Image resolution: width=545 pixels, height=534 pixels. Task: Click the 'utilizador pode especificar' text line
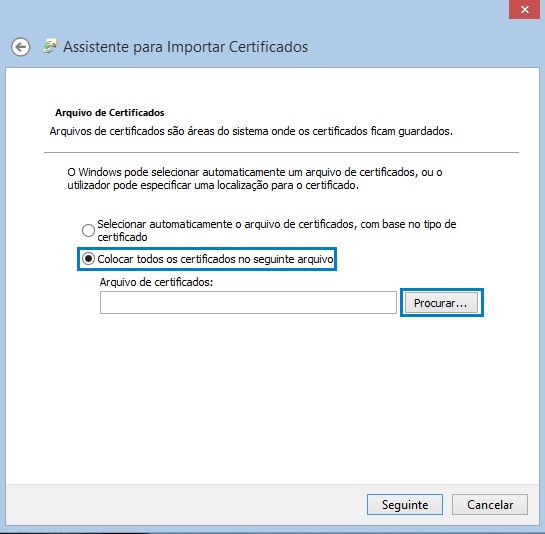tap(213, 185)
